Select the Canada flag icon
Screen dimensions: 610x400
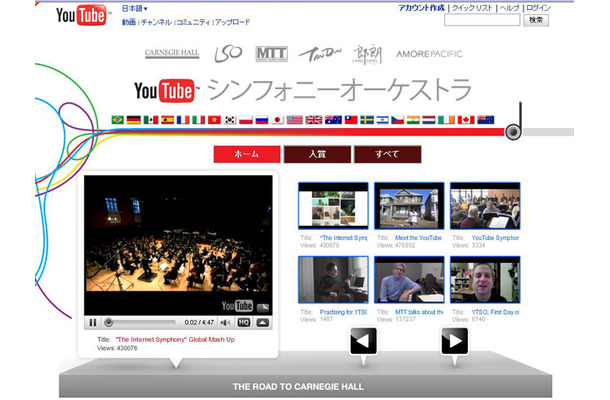click(466, 120)
